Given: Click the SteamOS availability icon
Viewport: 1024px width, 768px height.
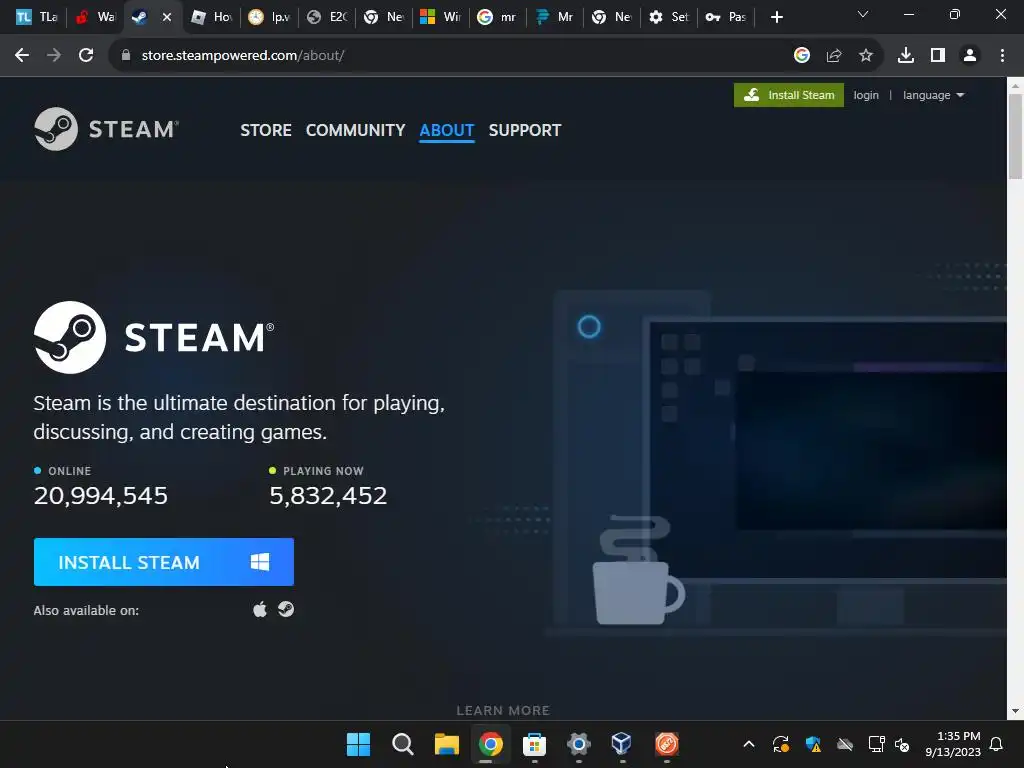Looking at the screenshot, I should tap(286, 609).
